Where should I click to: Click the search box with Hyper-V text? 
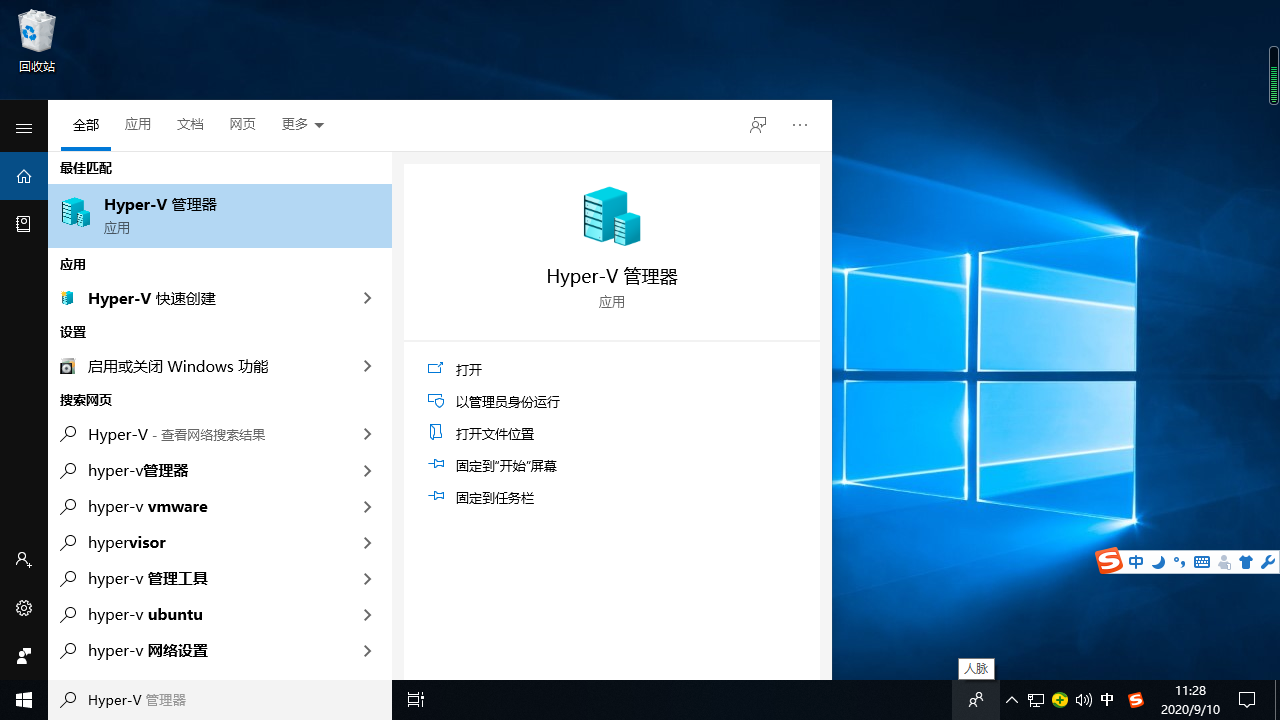220,700
